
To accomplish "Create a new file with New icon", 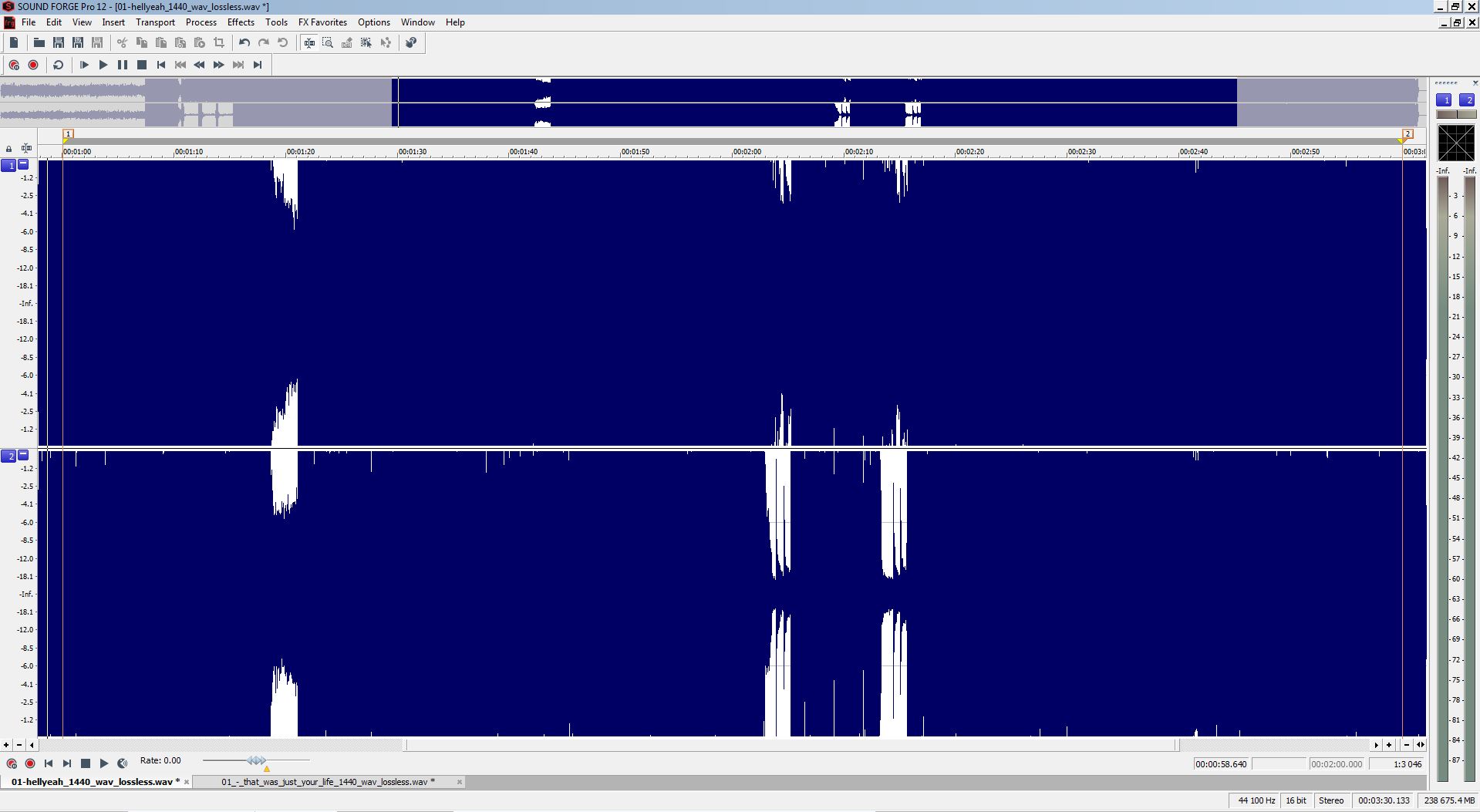I will (x=14, y=43).
